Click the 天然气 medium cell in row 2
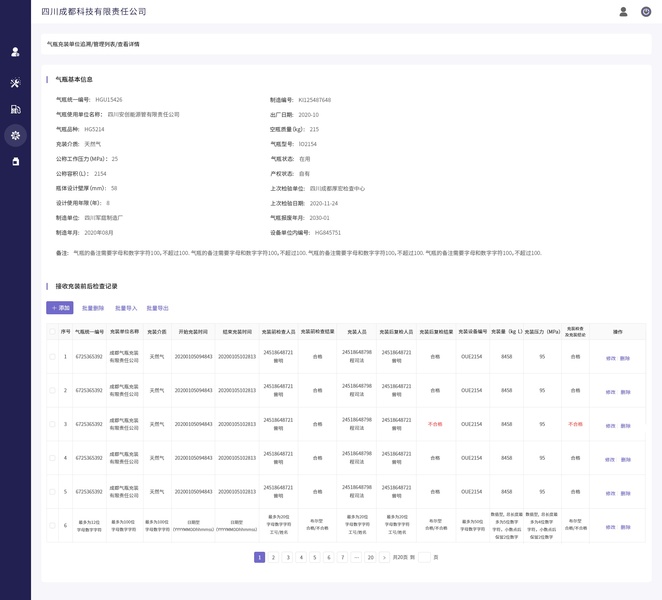The image size is (662, 600). 157,391
